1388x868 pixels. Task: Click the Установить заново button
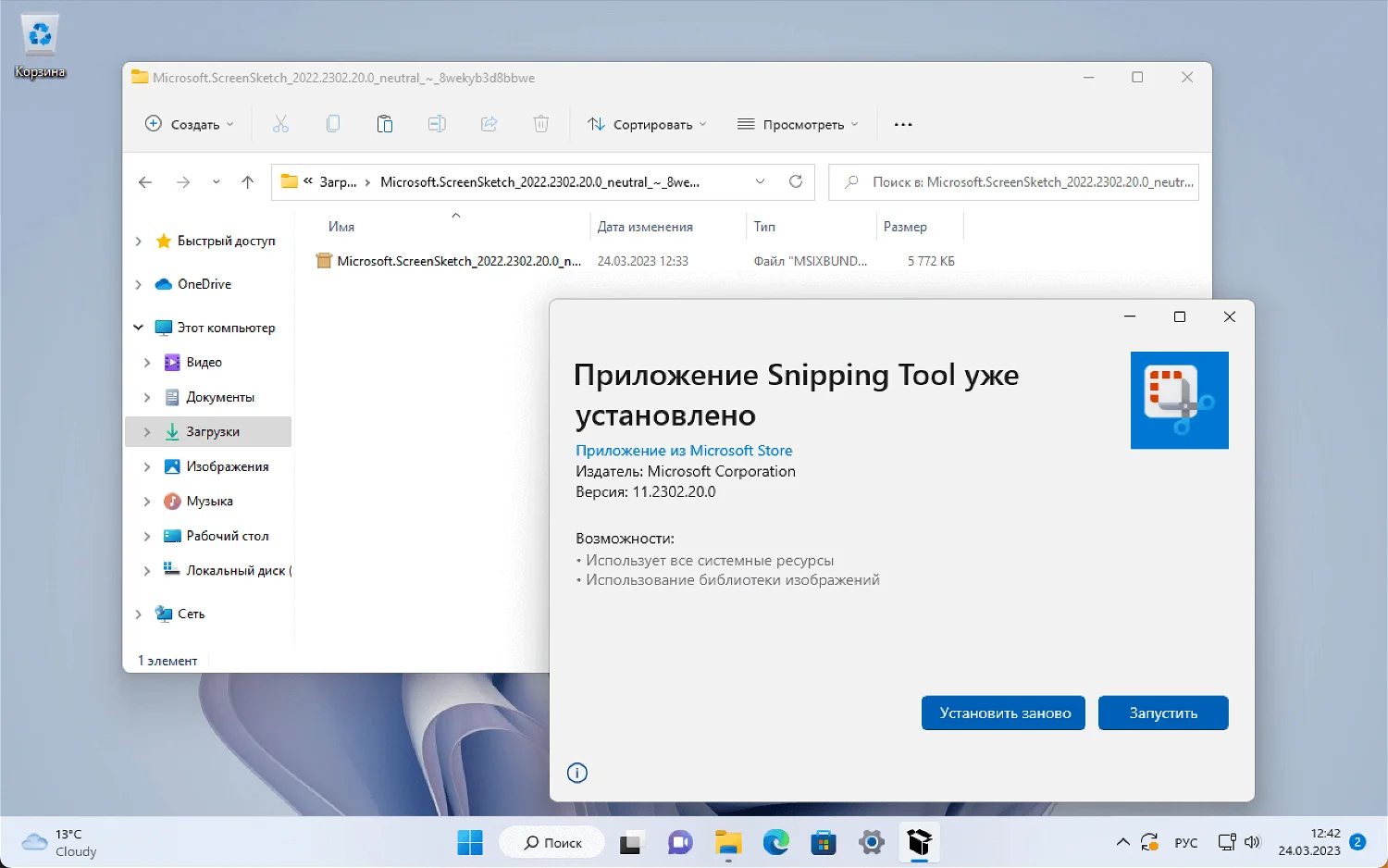click(x=1003, y=713)
